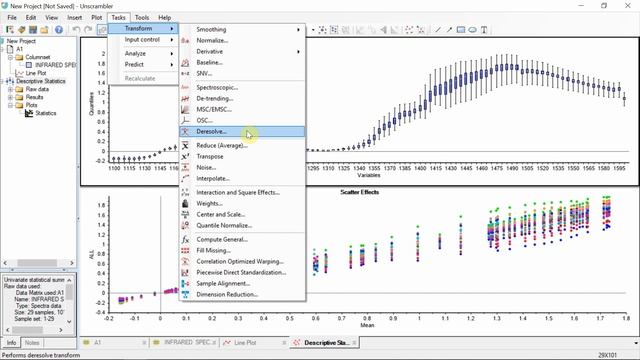Collapse the Columnset tree node

pyautogui.click(x=10, y=57)
